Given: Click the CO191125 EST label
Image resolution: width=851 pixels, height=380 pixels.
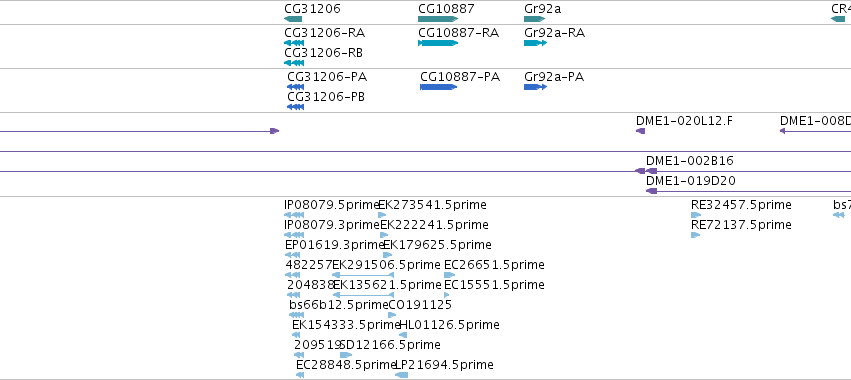Looking at the screenshot, I should click(420, 305).
